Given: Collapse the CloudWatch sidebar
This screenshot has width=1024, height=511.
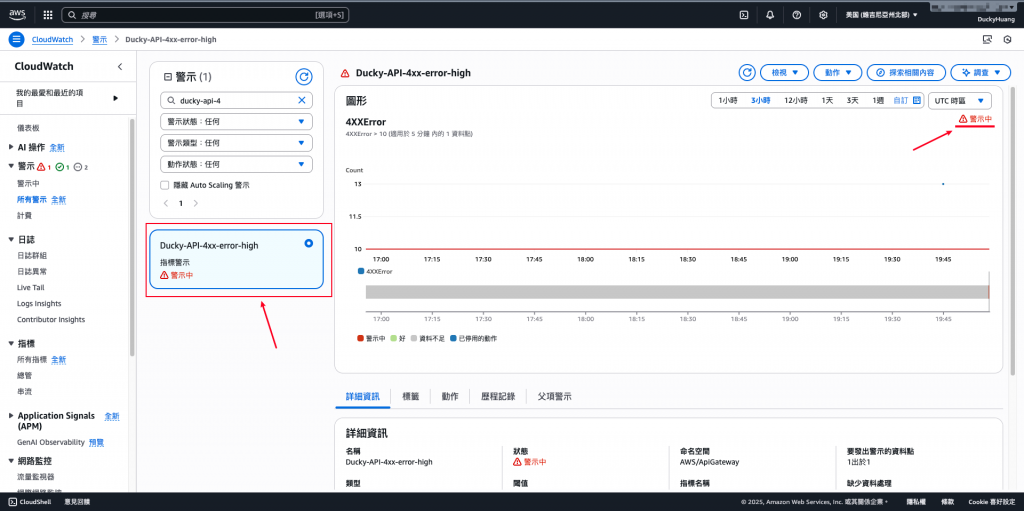Looking at the screenshot, I should 120,67.
